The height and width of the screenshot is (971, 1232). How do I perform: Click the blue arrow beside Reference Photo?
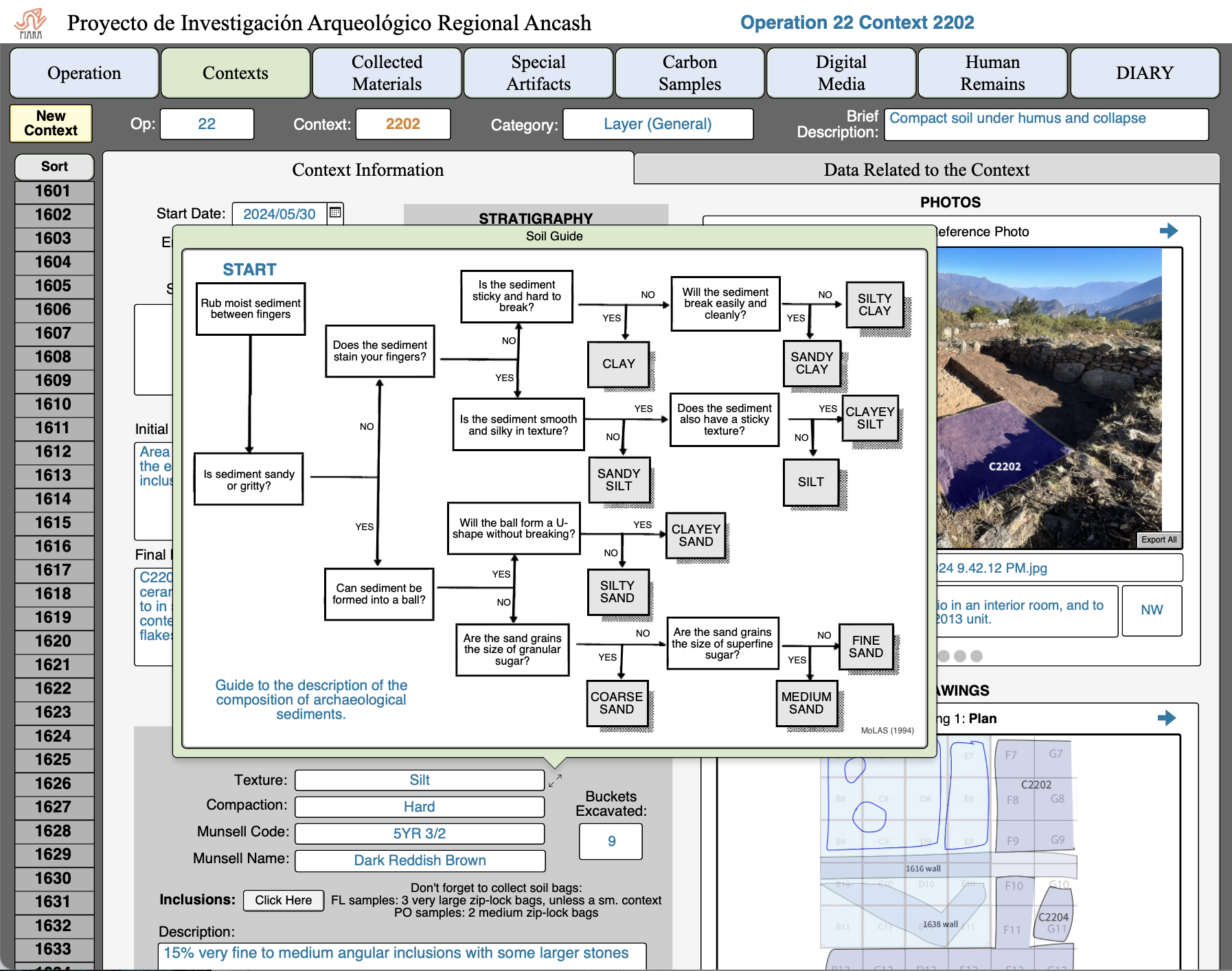pos(1168,231)
